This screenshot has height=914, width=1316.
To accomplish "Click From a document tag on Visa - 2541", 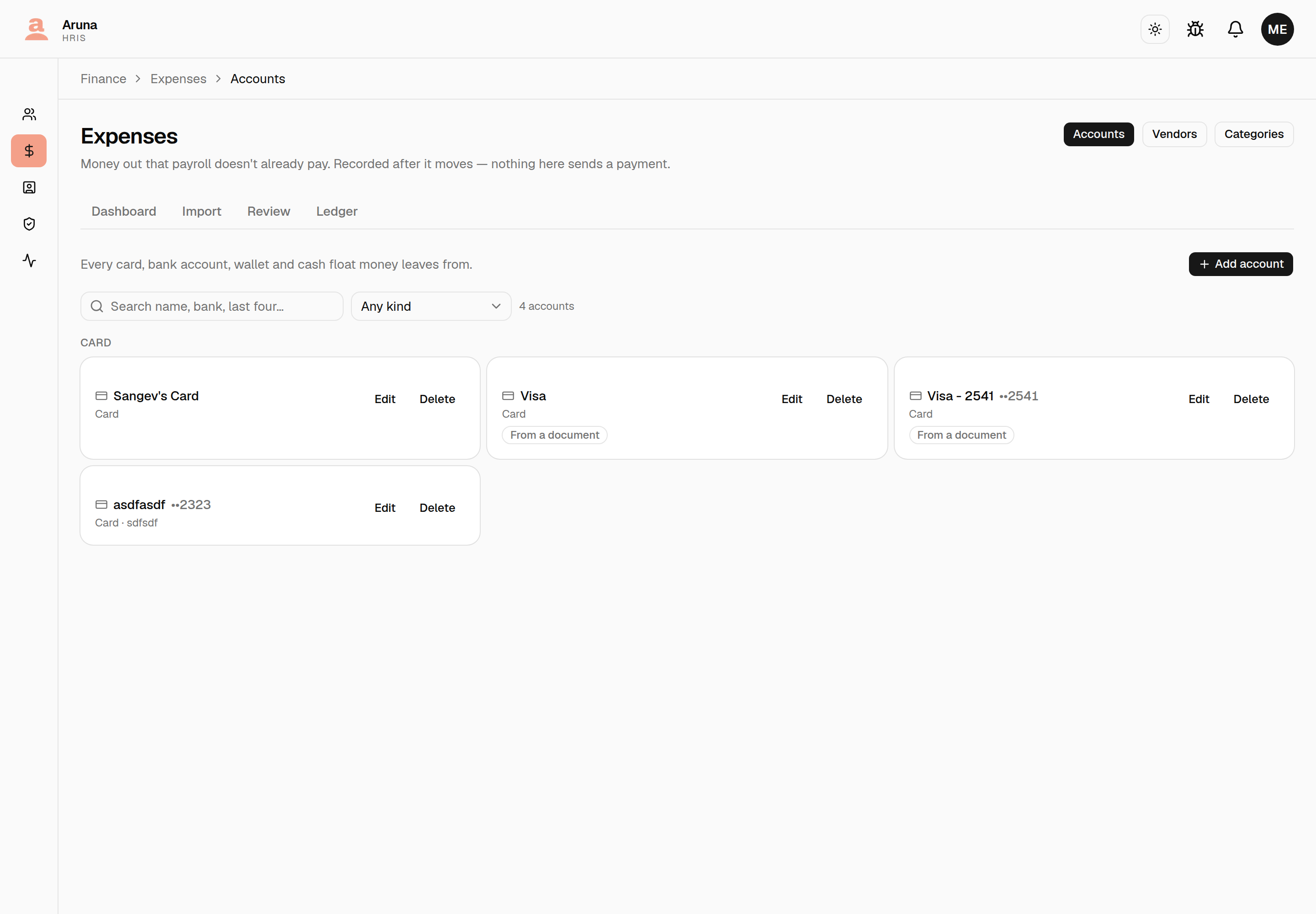I will tap(961, 435).
